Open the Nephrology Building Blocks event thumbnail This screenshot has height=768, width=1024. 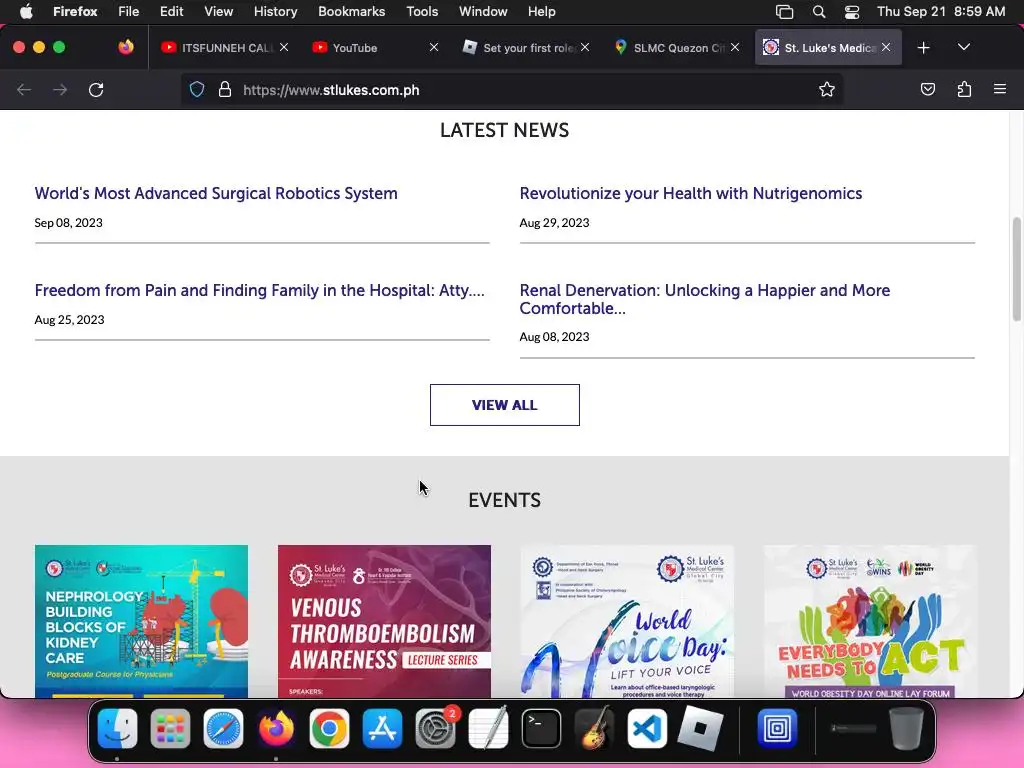(141, 621)
